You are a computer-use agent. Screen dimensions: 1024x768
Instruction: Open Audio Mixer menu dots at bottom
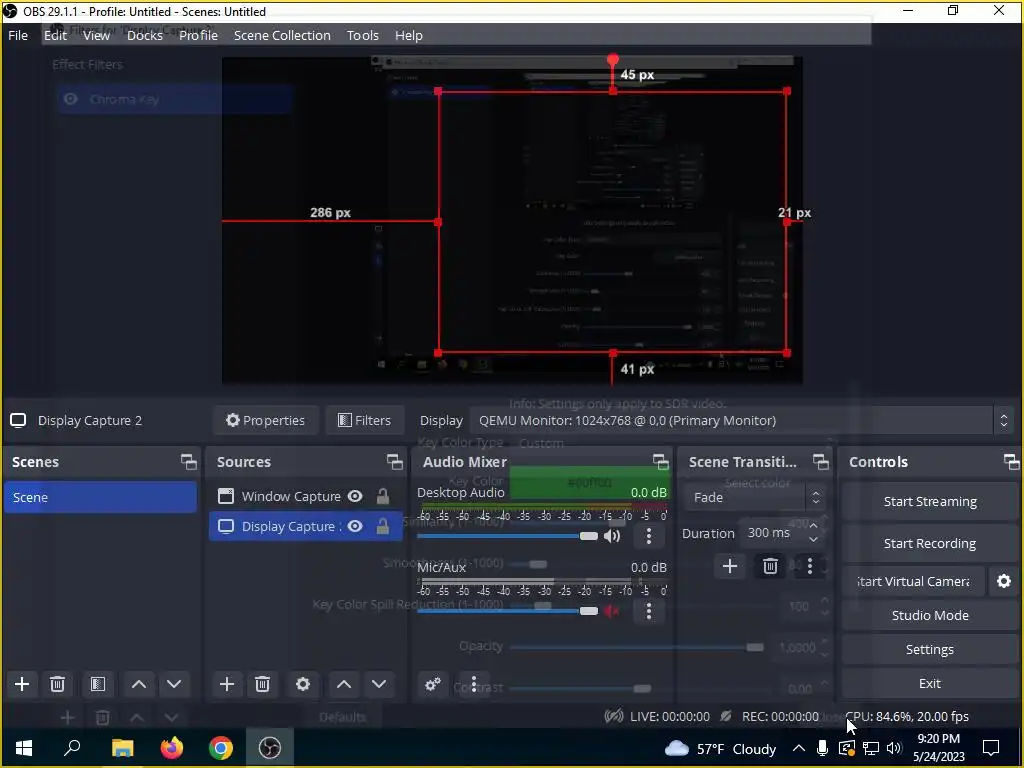point(474,684)
